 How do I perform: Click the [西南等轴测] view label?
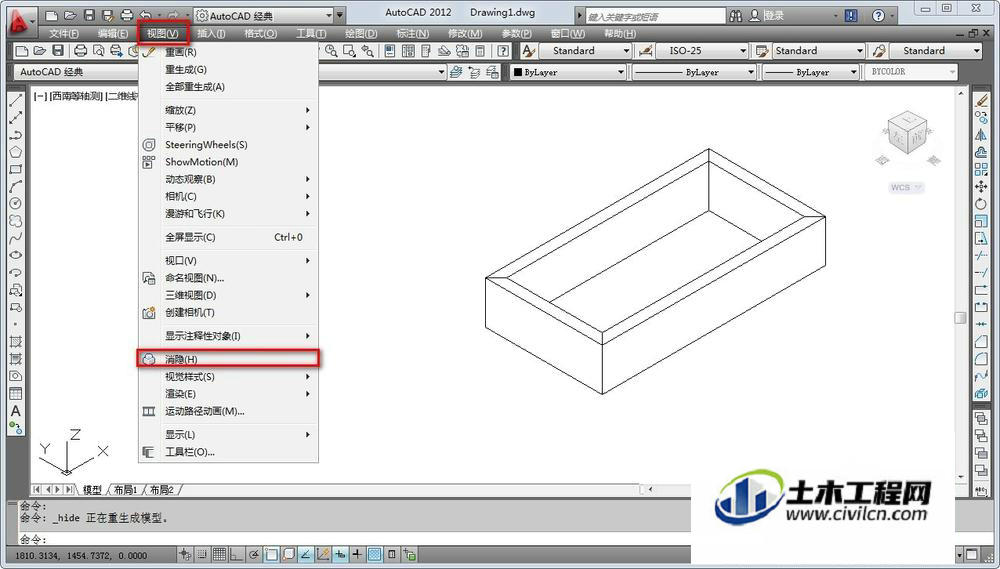(x=77, y=96)
